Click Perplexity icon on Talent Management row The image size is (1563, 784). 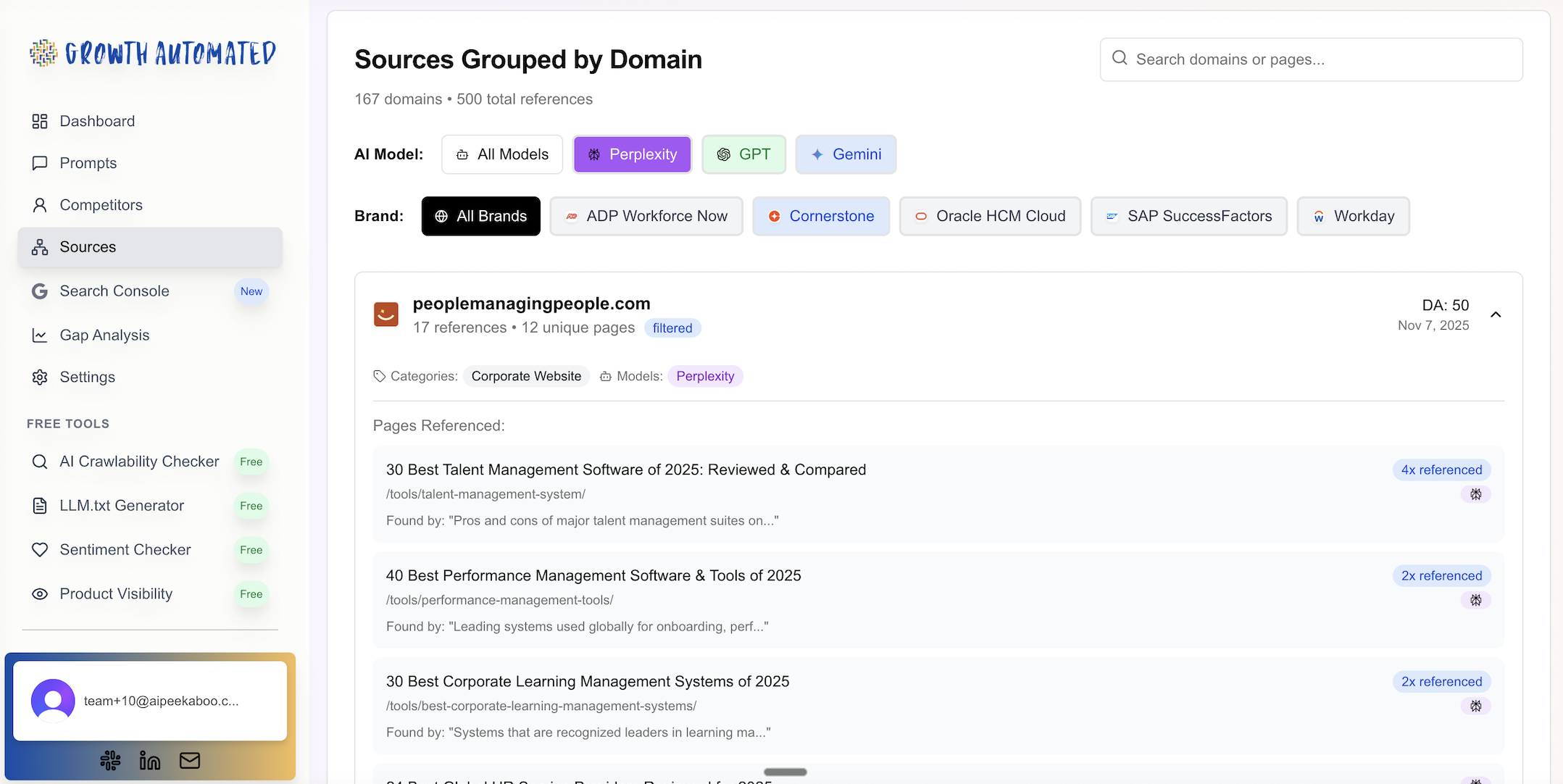pyautogui.click(x=1475, y=494)
